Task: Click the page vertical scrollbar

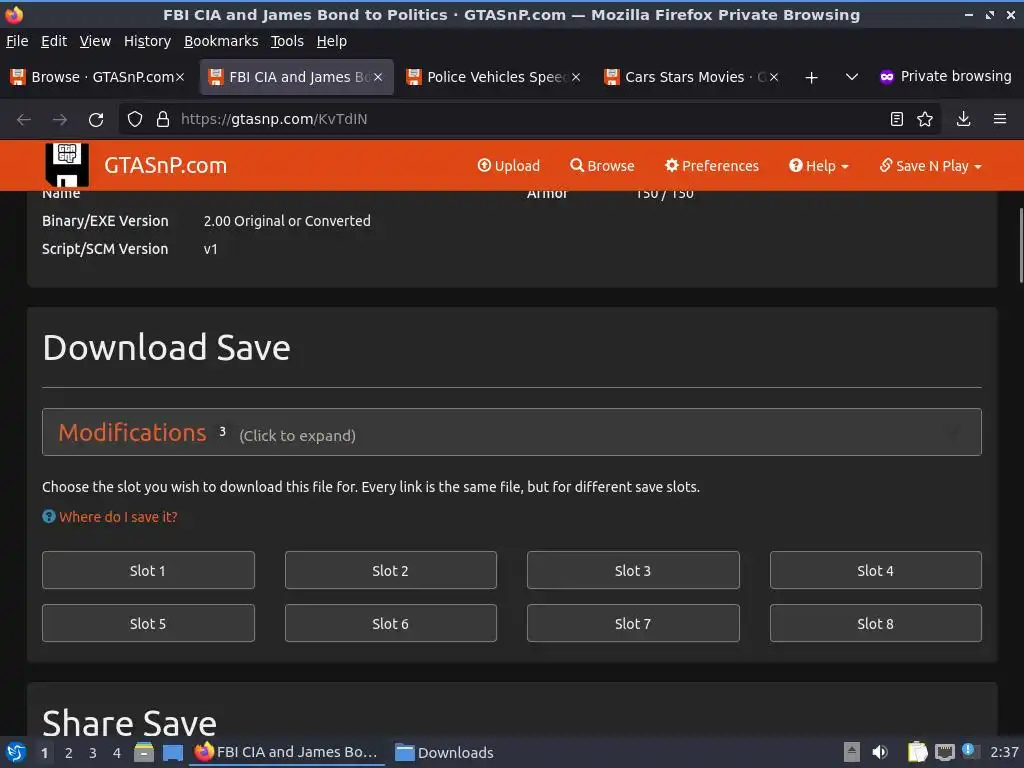Action: (1020, 246)
